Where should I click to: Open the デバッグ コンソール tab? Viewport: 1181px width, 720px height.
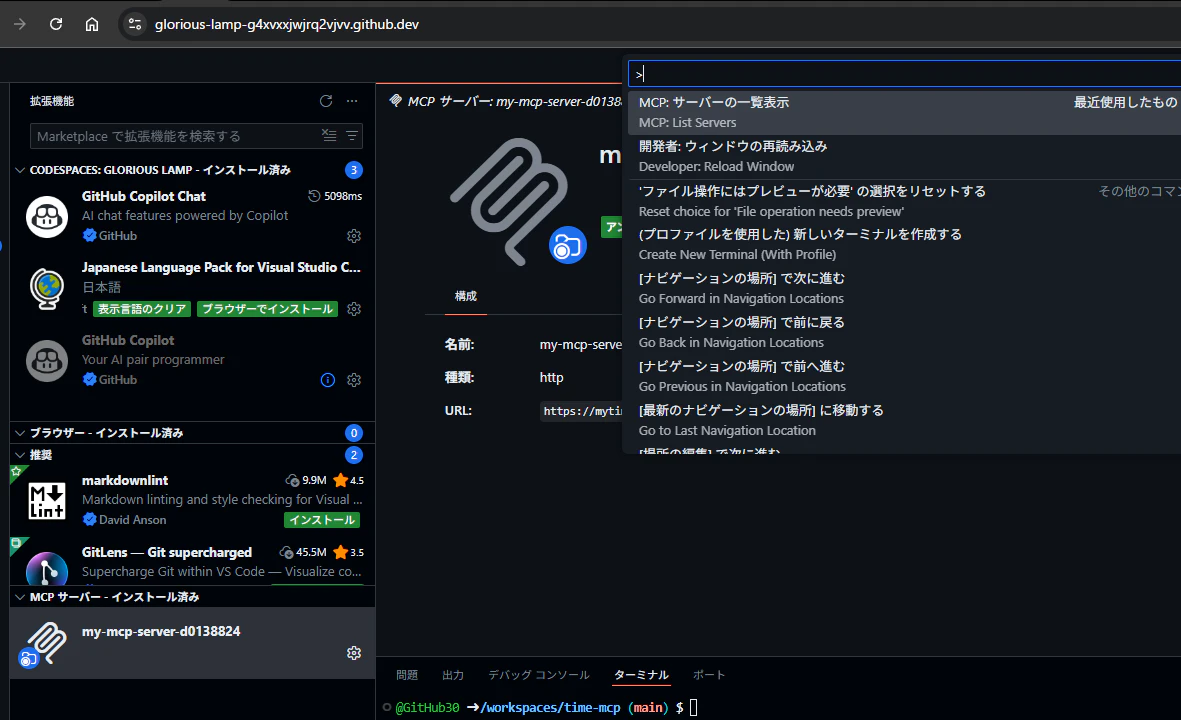pyautogui.click(x=539, y=675)
